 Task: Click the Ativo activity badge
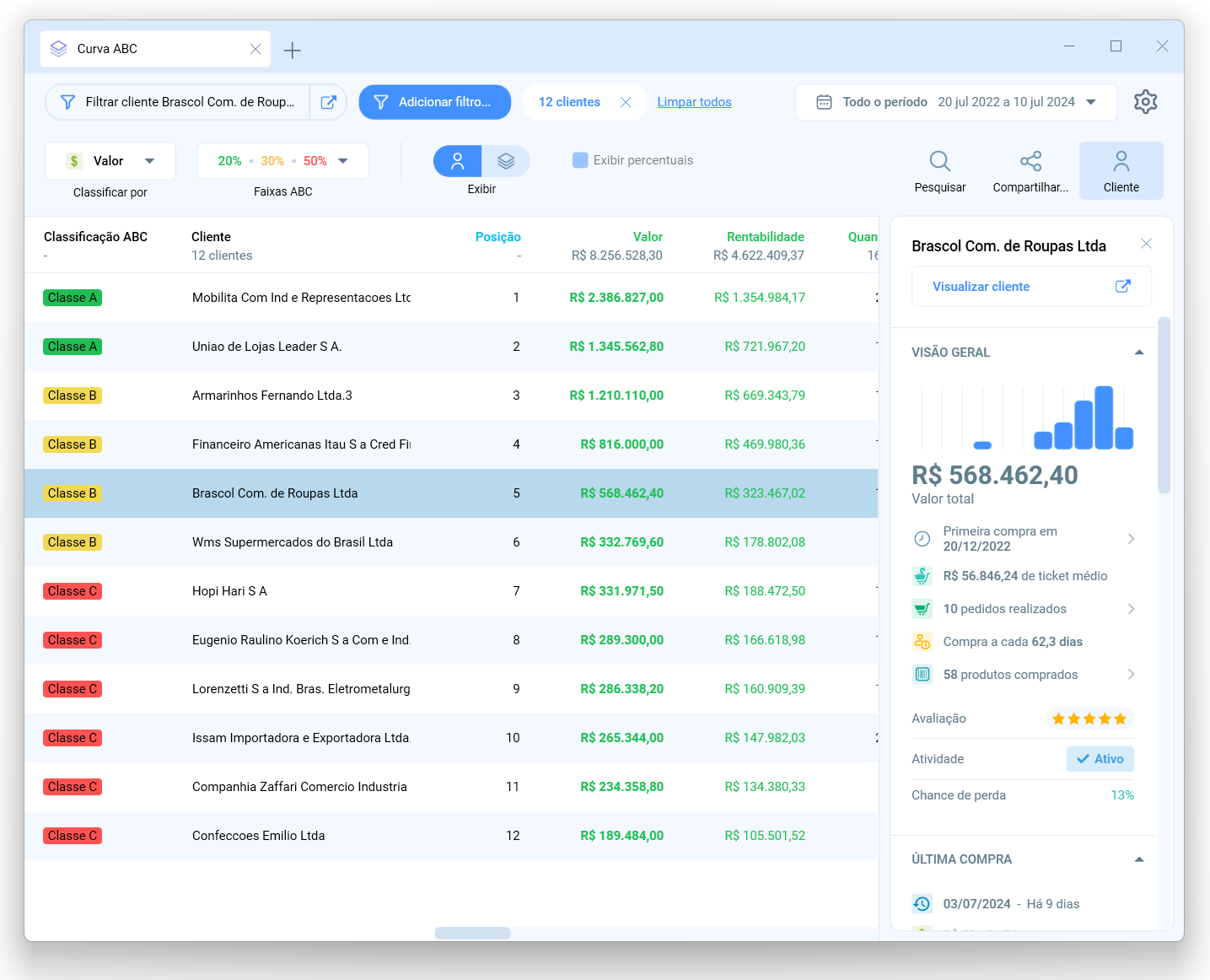coord(1100,759)
